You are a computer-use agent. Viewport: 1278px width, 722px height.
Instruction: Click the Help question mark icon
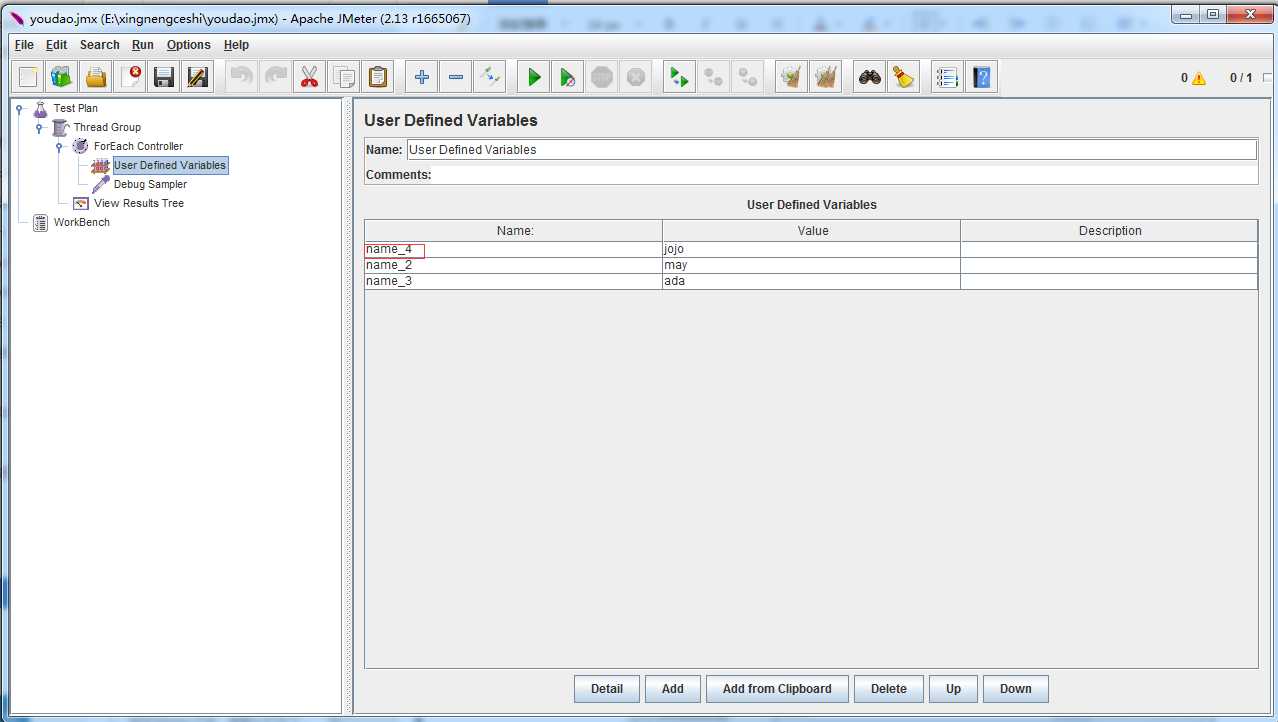tap(981, 77)
